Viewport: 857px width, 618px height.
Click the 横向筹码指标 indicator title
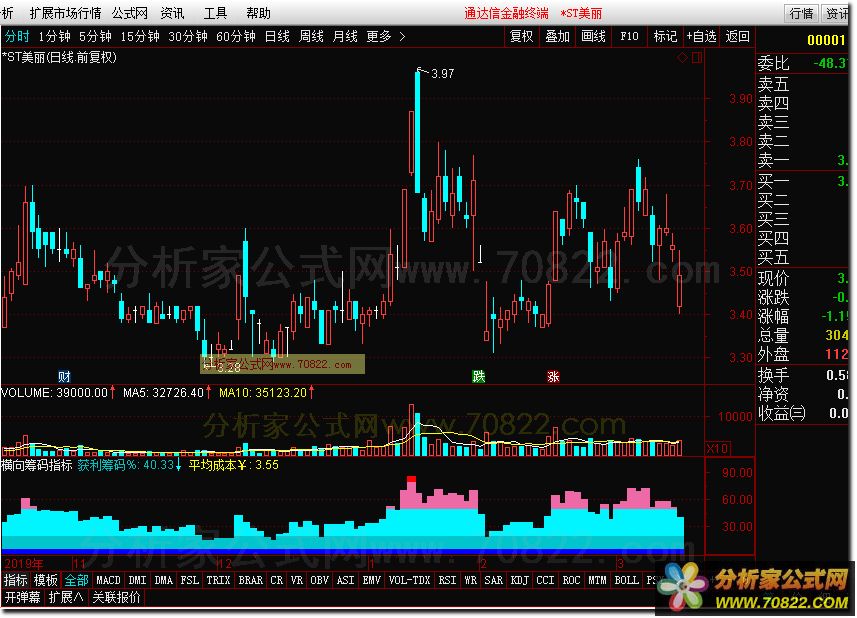pos(37,466)
